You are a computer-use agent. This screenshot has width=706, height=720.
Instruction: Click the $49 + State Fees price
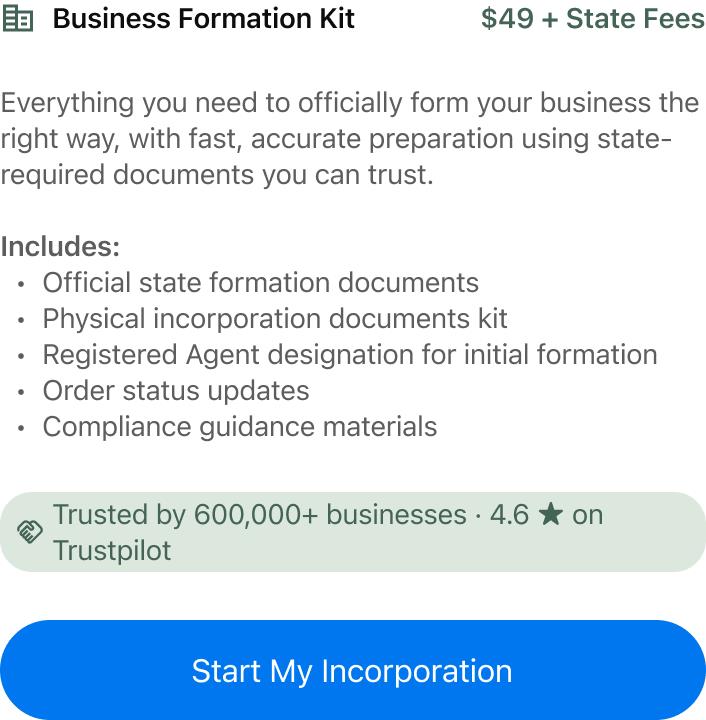592,19
